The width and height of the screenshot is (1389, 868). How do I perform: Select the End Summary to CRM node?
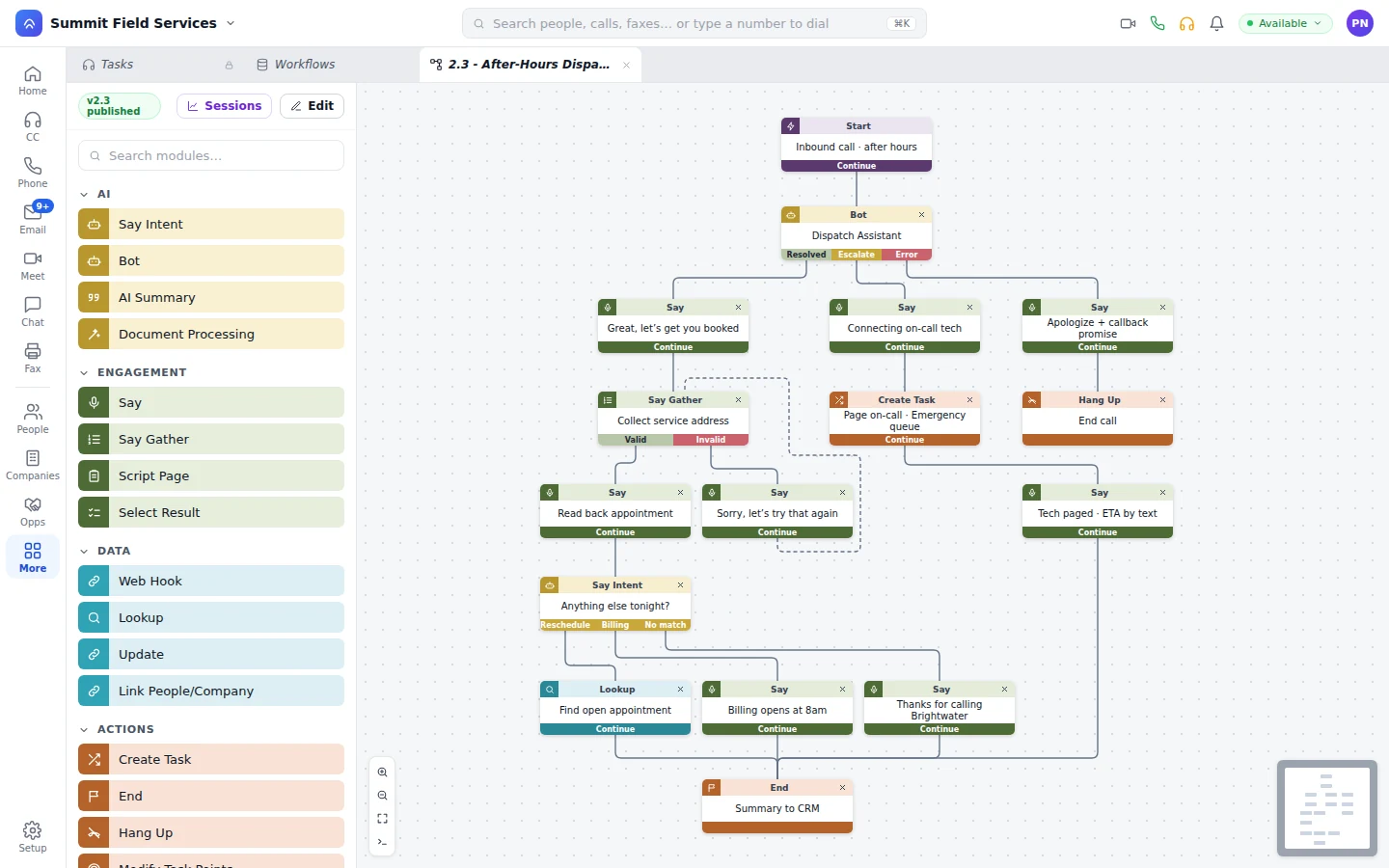[x=777, y=806]
